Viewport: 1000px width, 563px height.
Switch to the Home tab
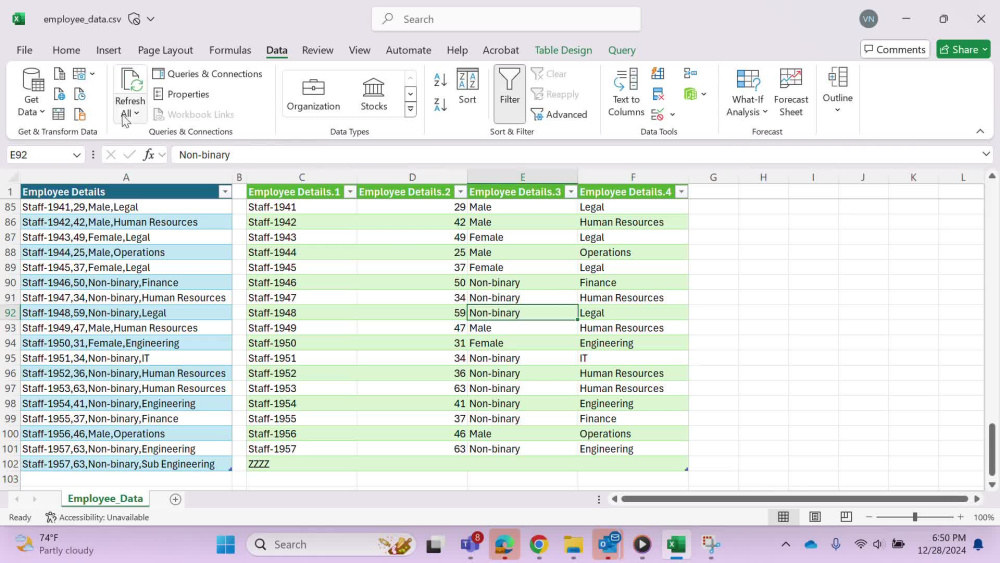point(66,50)
